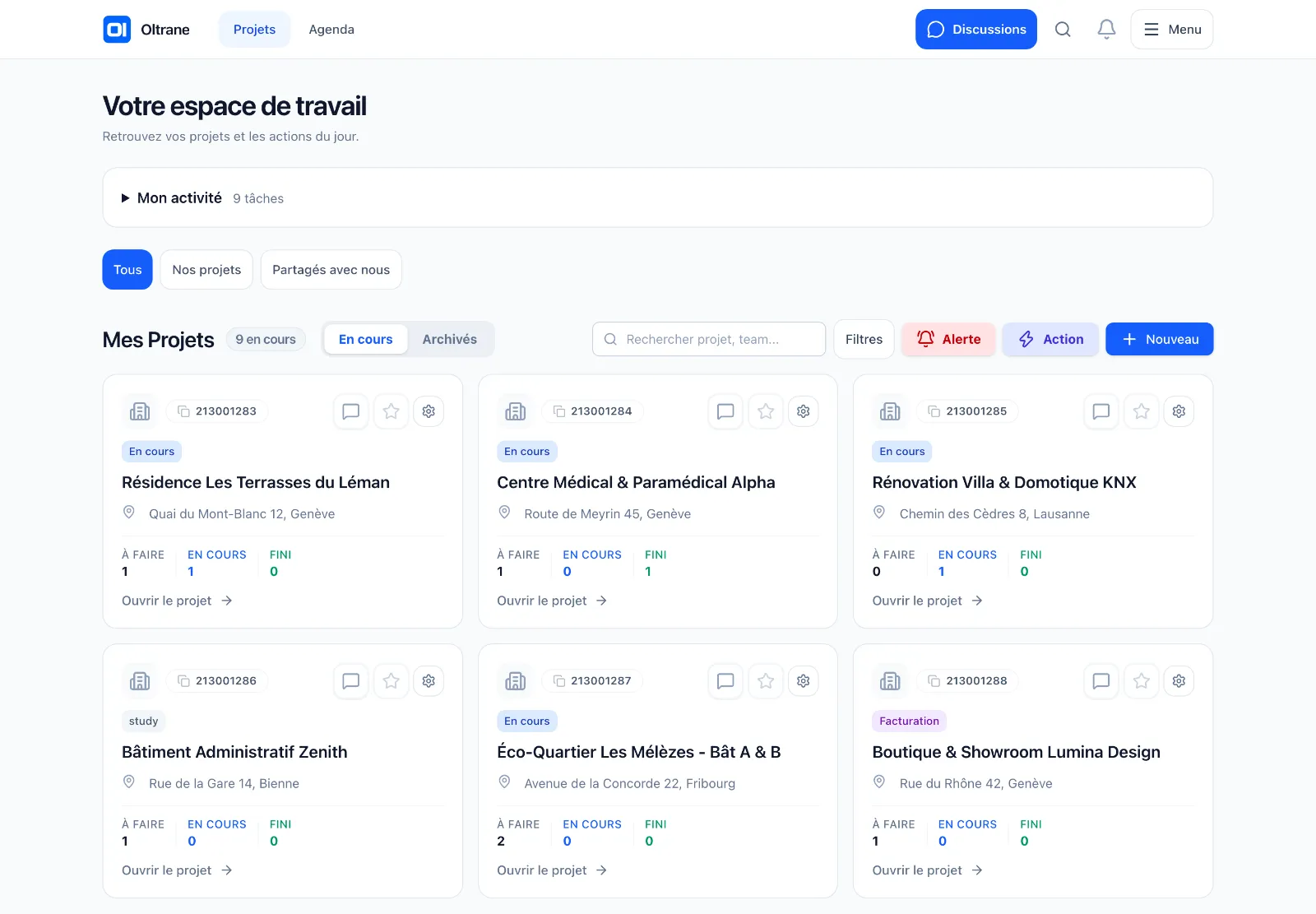Filter by Partagés avec nous
This screenshot has height=914, width=1316.
point(331,270)
